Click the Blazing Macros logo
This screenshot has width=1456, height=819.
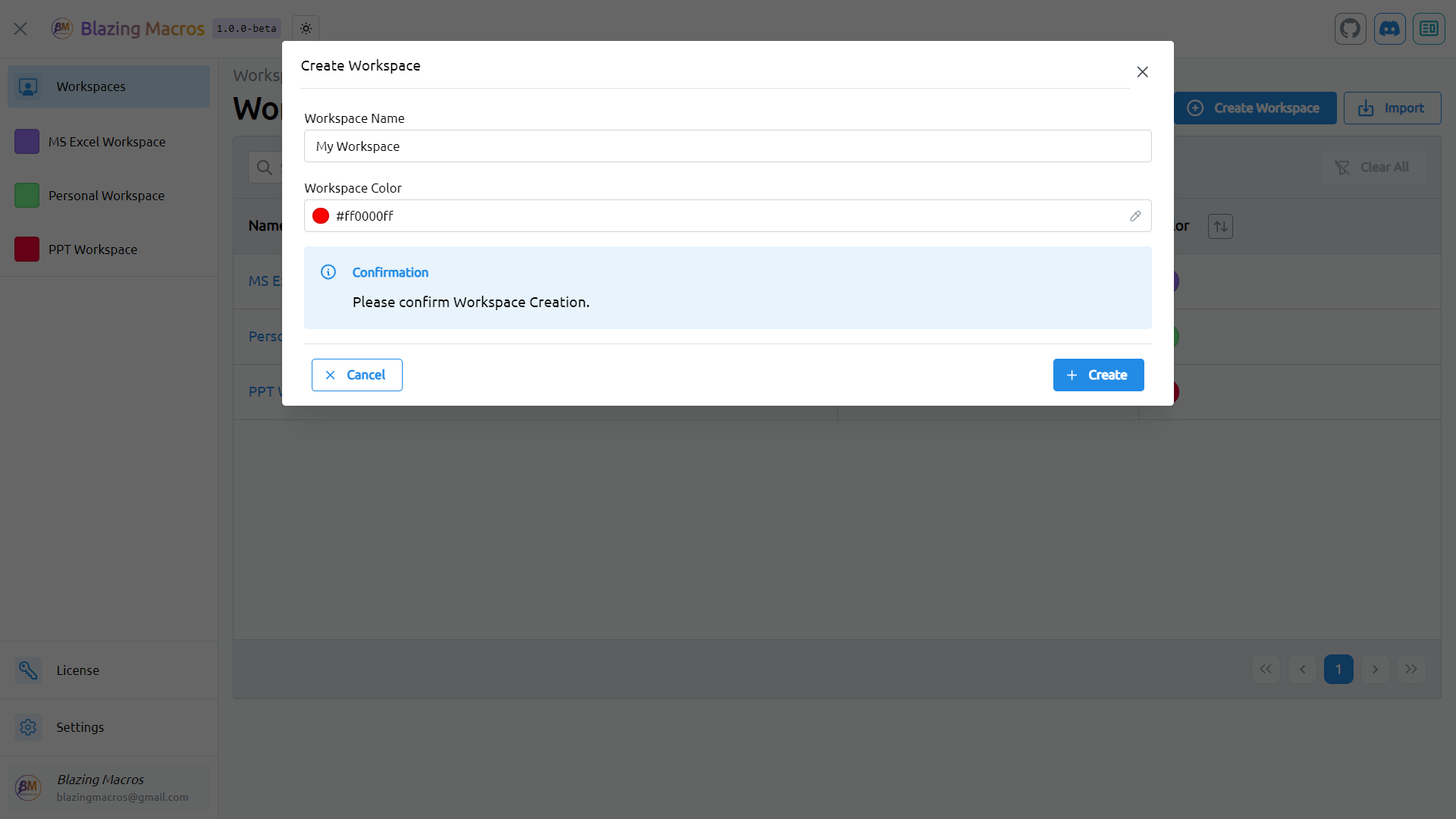61,29
